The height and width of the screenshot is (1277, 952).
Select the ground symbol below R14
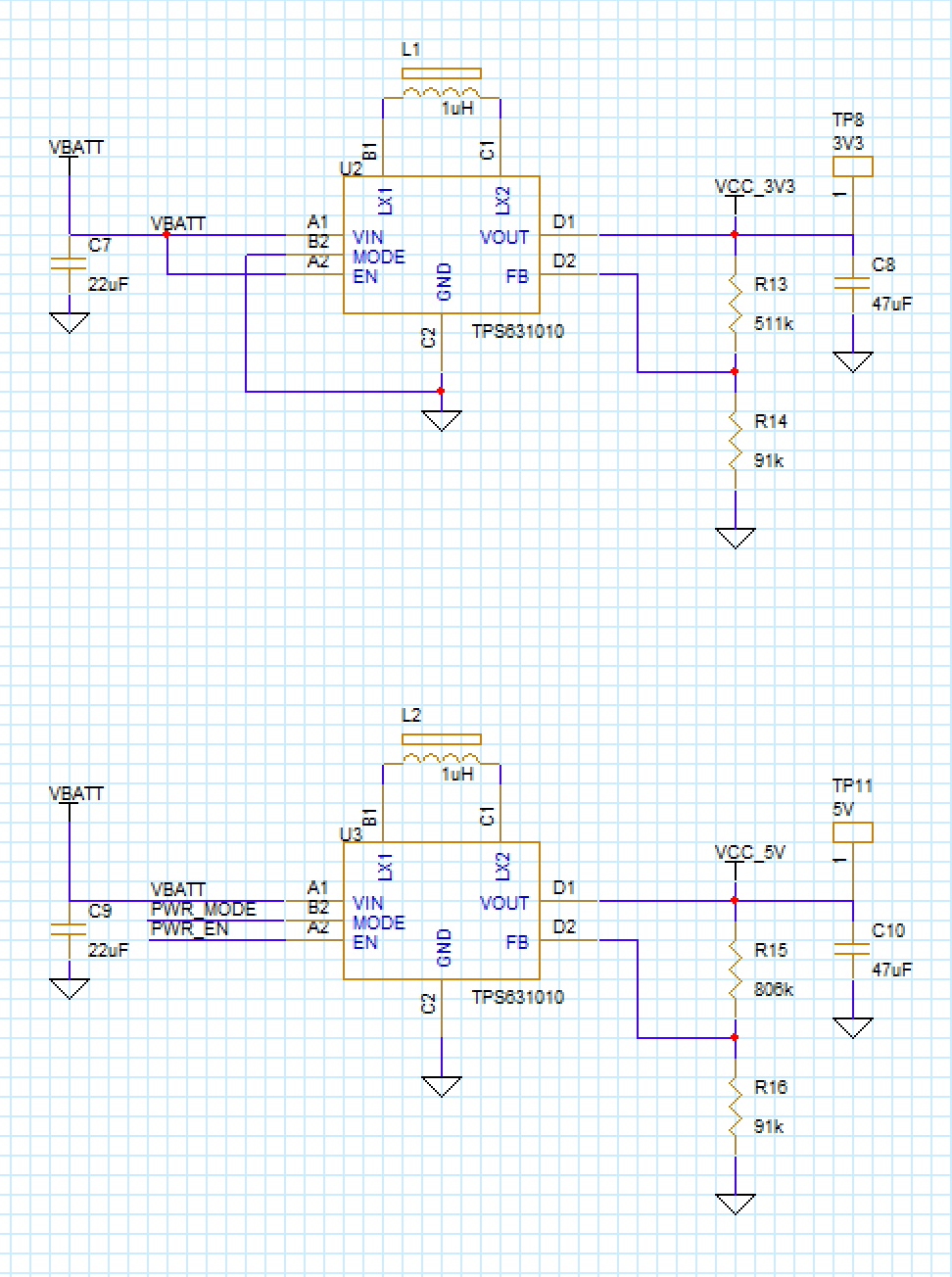736,537
